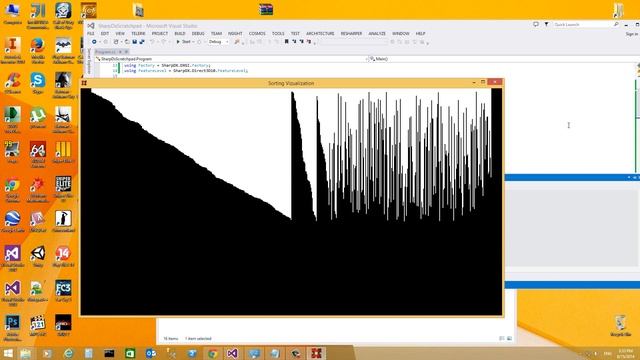Open the DEBUG menu in Visual Studio
640x360 pixels.
[198, 33]
